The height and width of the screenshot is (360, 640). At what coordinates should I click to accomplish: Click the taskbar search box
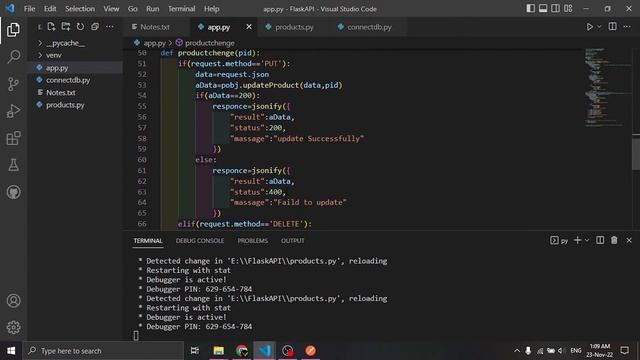[104, 351]
